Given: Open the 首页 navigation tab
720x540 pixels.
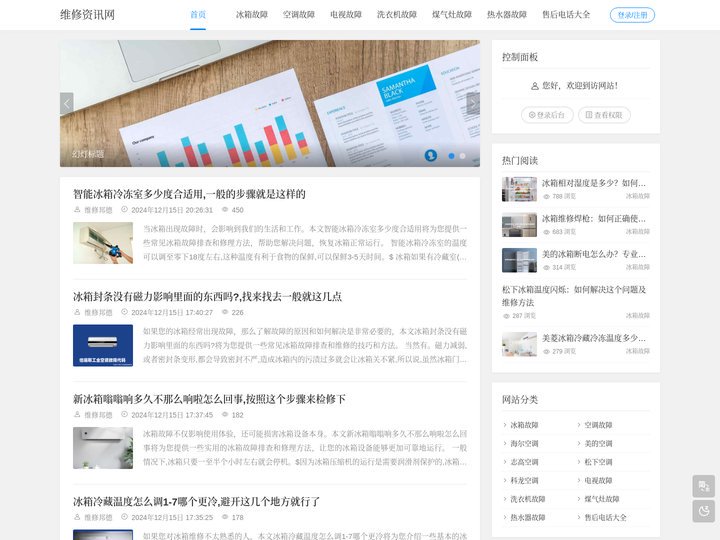Looking at the screenshot, I should click(198, 15).
